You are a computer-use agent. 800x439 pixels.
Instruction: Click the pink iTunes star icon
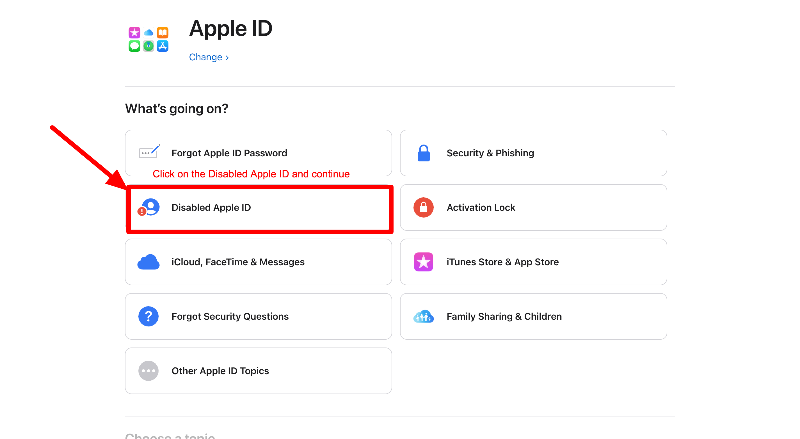pos(423,262)
